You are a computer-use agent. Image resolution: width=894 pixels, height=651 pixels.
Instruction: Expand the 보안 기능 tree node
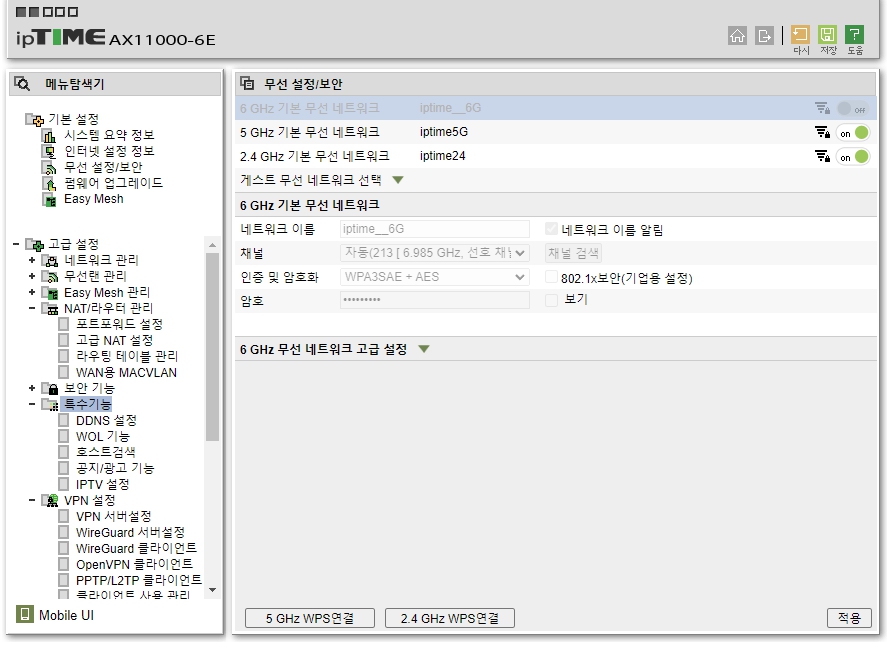coord(32,388)
